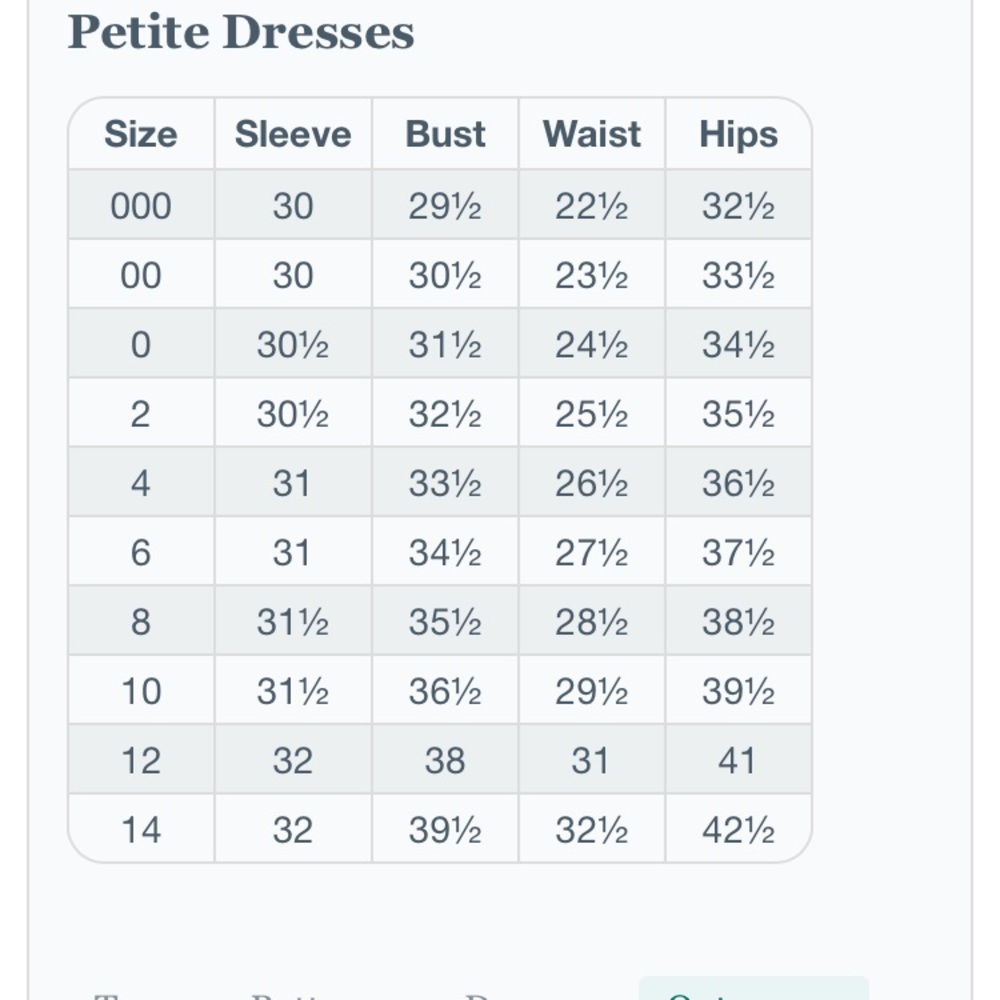The image size is (1000, 1000).
Task: Click the Petite Dresses heading
Action: tap(241, 32)
